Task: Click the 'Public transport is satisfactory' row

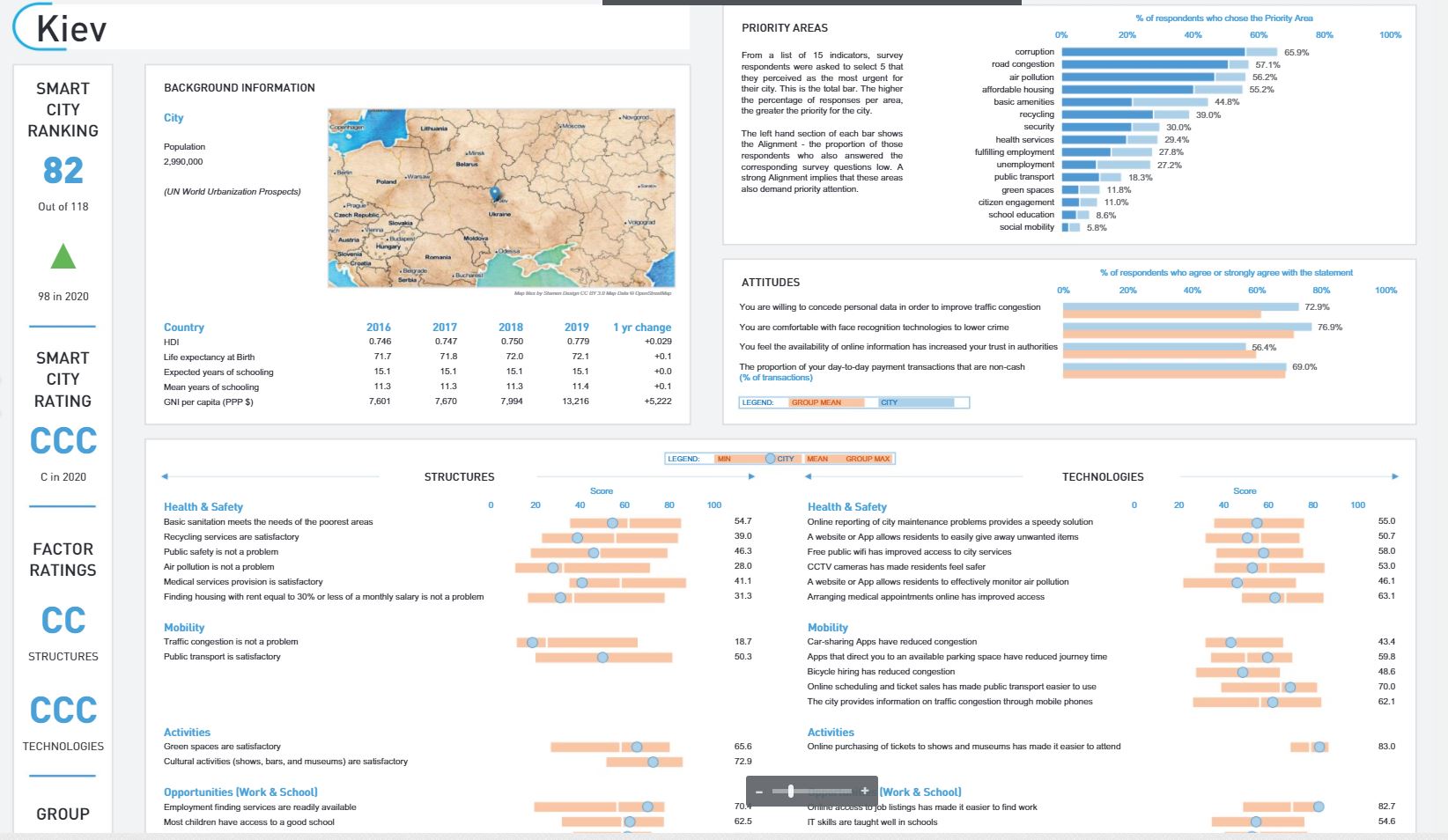Action: (458, 657)
